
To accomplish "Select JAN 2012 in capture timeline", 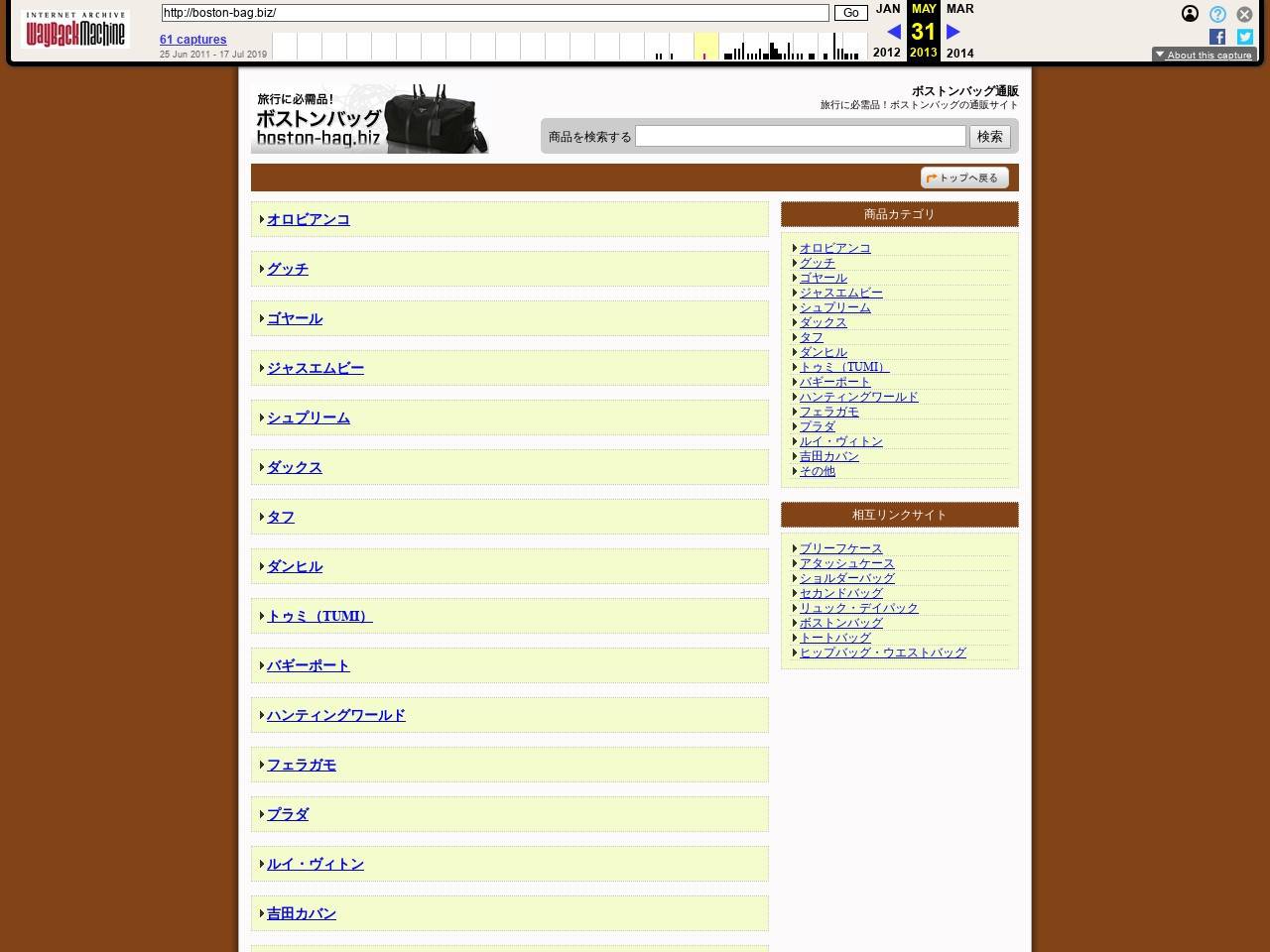I will (887, 9).
